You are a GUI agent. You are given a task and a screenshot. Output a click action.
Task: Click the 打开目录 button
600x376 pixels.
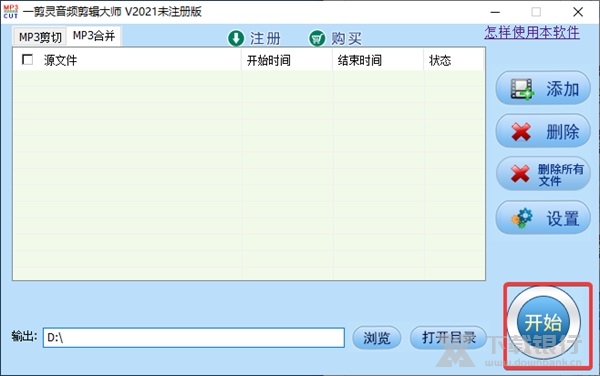(448, 338)
